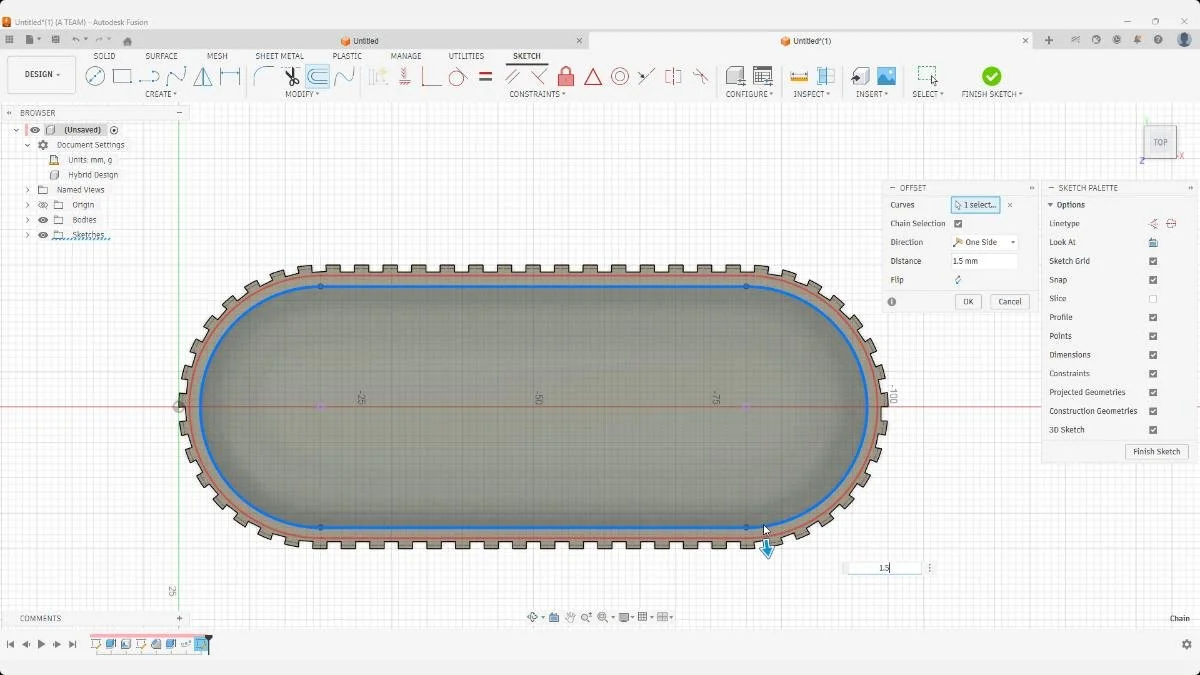Open the SHEET METAL tab
This screenshot has height=675, width=1200.
coord(279,56)
